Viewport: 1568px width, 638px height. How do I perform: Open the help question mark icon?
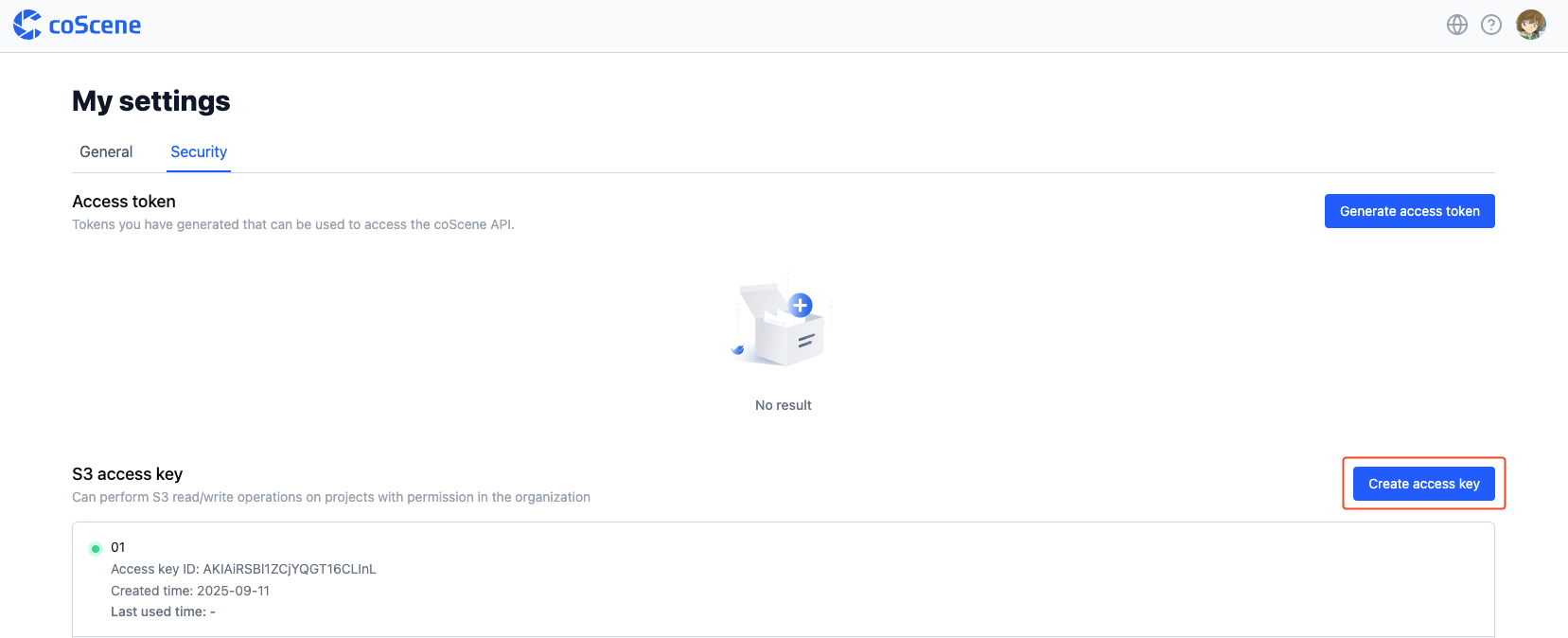[x=1491, y=25]
